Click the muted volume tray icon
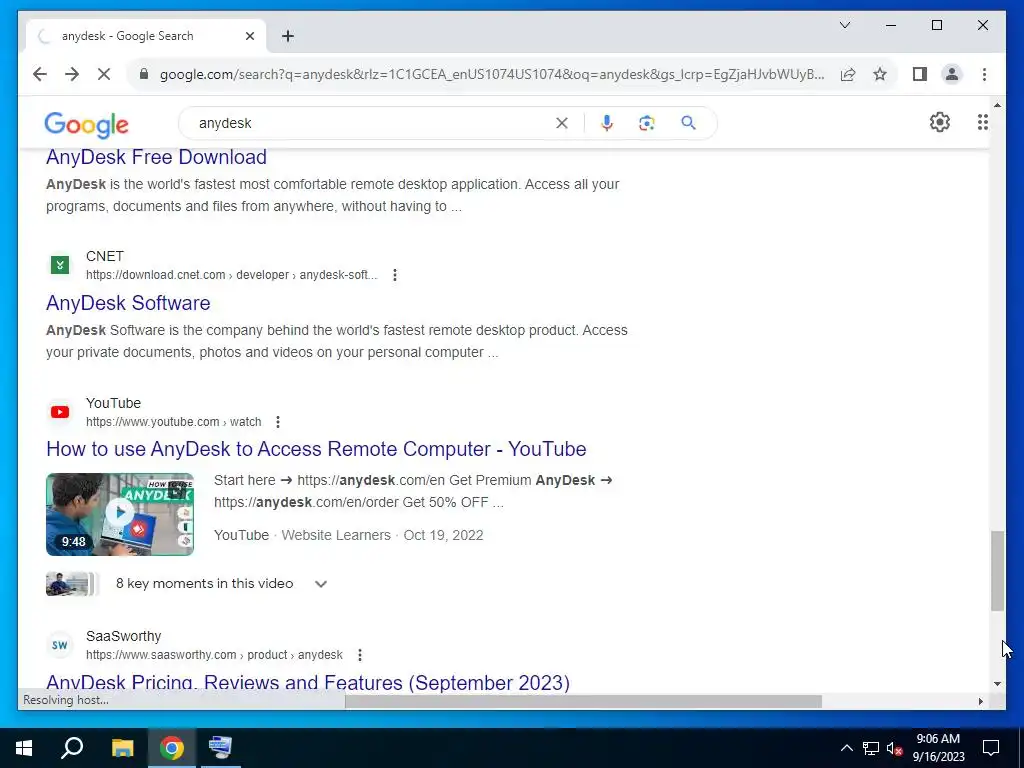The image size is (1024, 768). (x=894, y=748)
